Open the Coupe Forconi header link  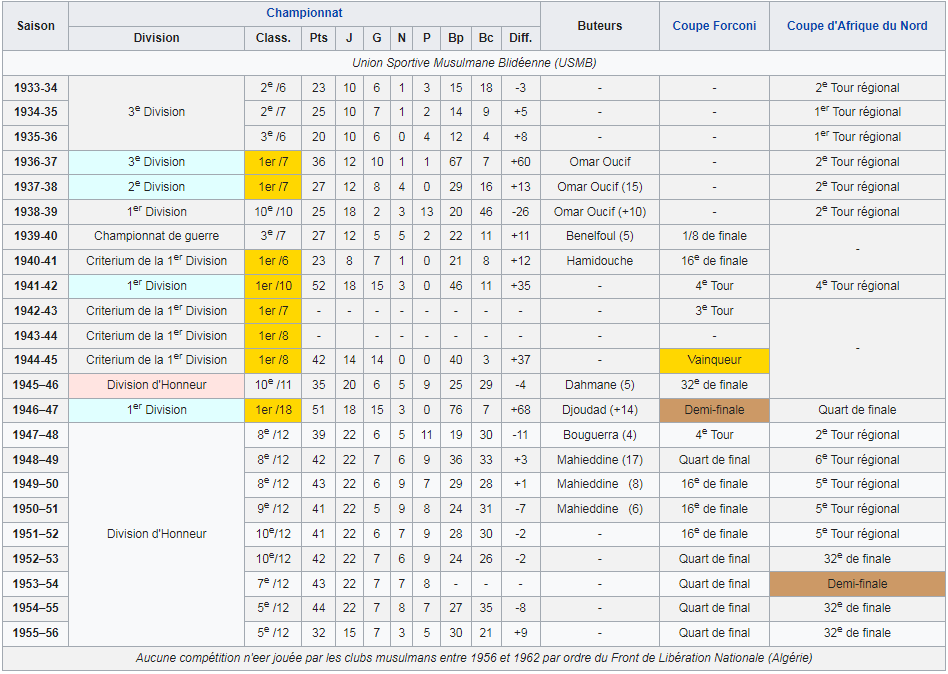[x=714, y=25]
